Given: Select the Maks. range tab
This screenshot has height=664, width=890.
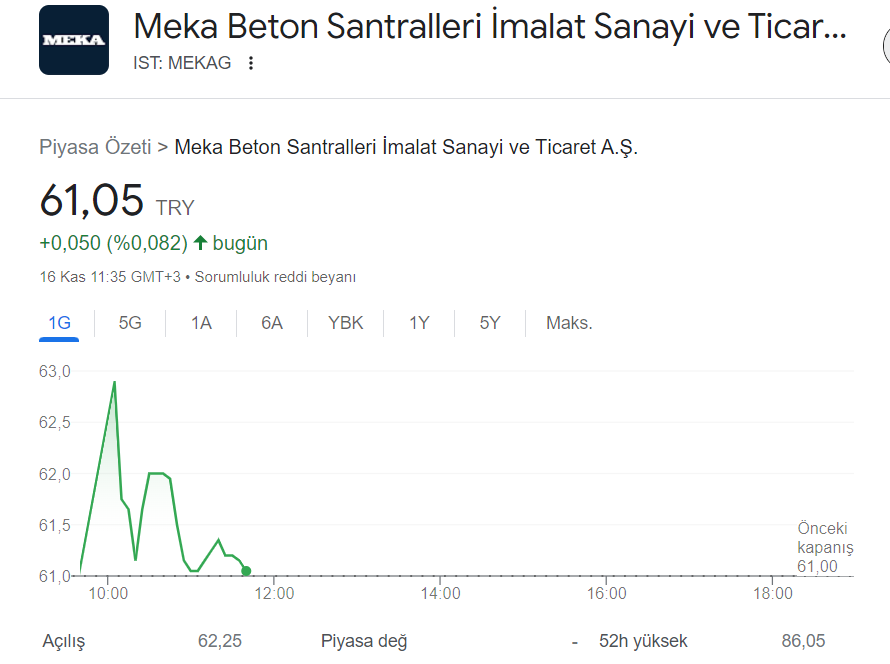Looking at the screenshot, I should click(x=569, y=323).
